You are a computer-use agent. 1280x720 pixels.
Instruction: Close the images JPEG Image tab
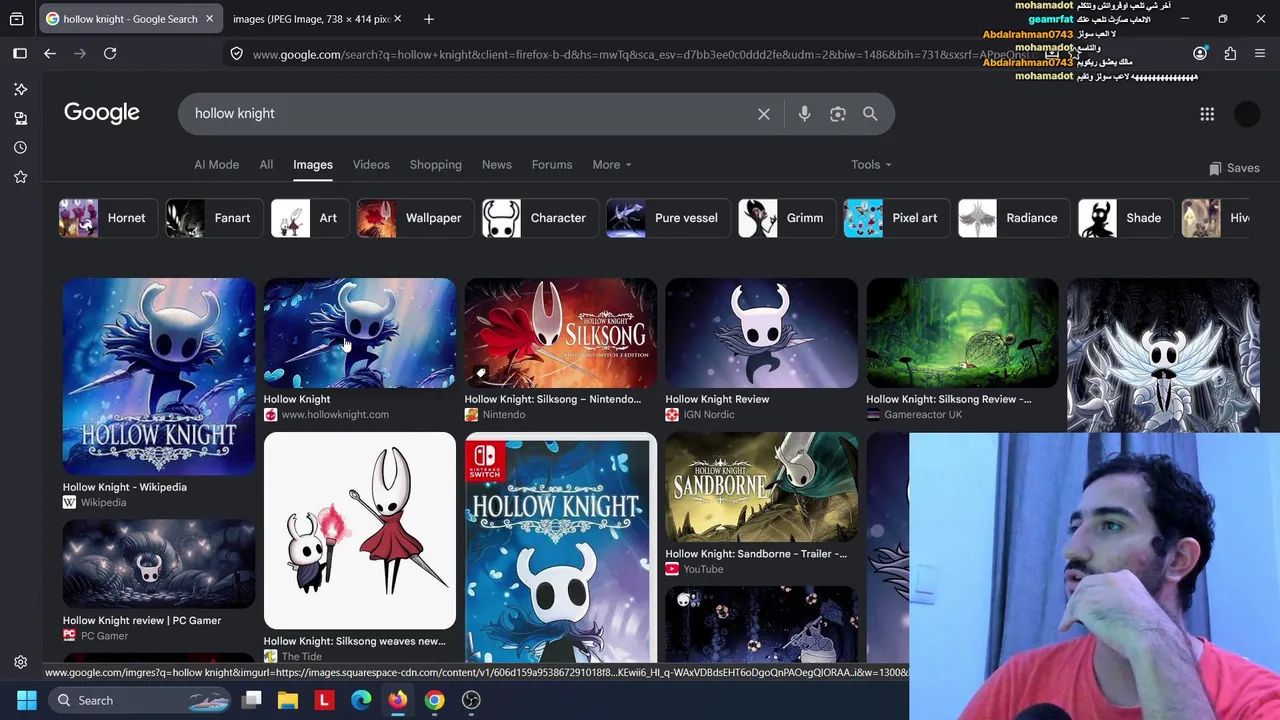point(397,19)
